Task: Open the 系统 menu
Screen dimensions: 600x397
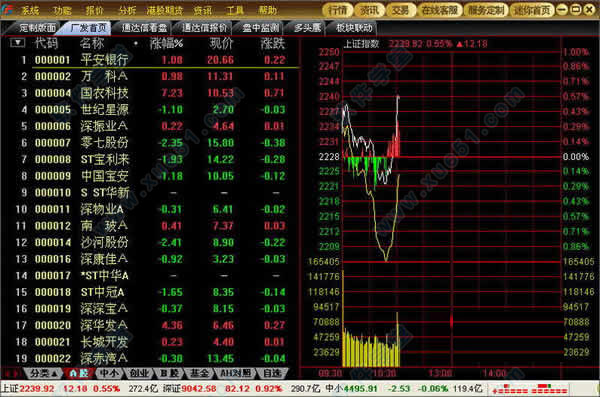Action: 30,10
